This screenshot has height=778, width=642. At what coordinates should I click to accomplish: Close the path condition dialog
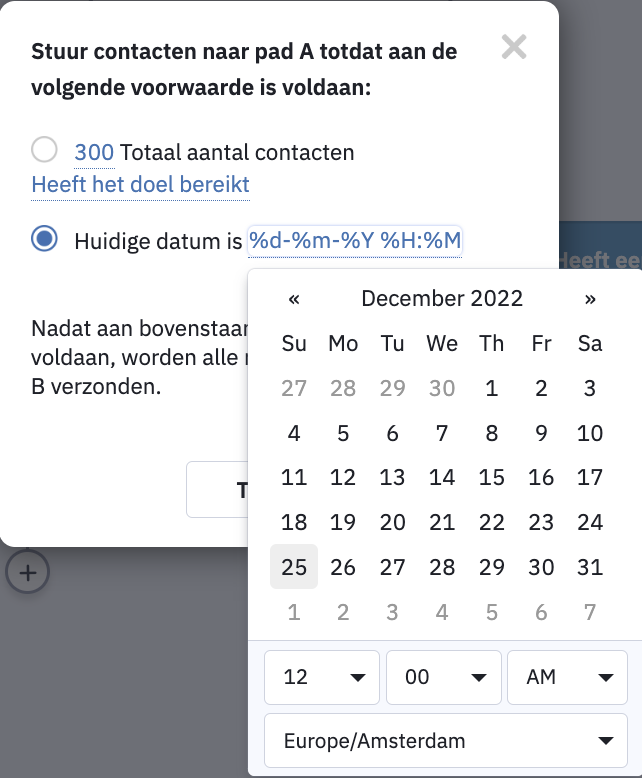tap(514, 47)
